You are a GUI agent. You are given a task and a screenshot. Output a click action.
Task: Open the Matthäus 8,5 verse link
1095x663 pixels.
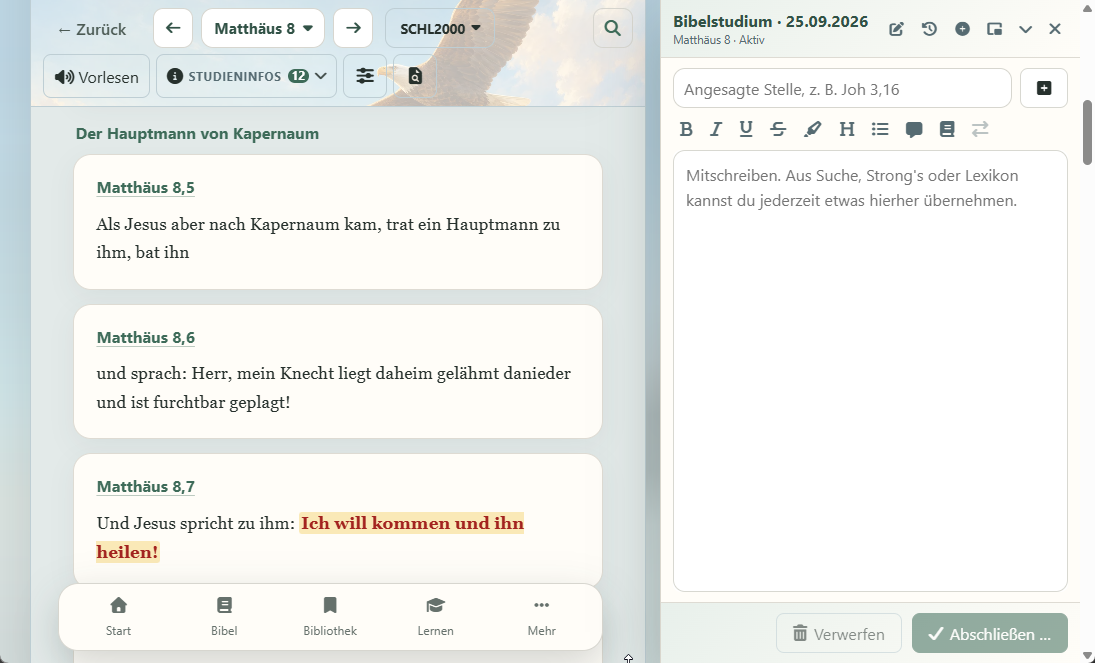pyautogui.click(x=145, y=187)
